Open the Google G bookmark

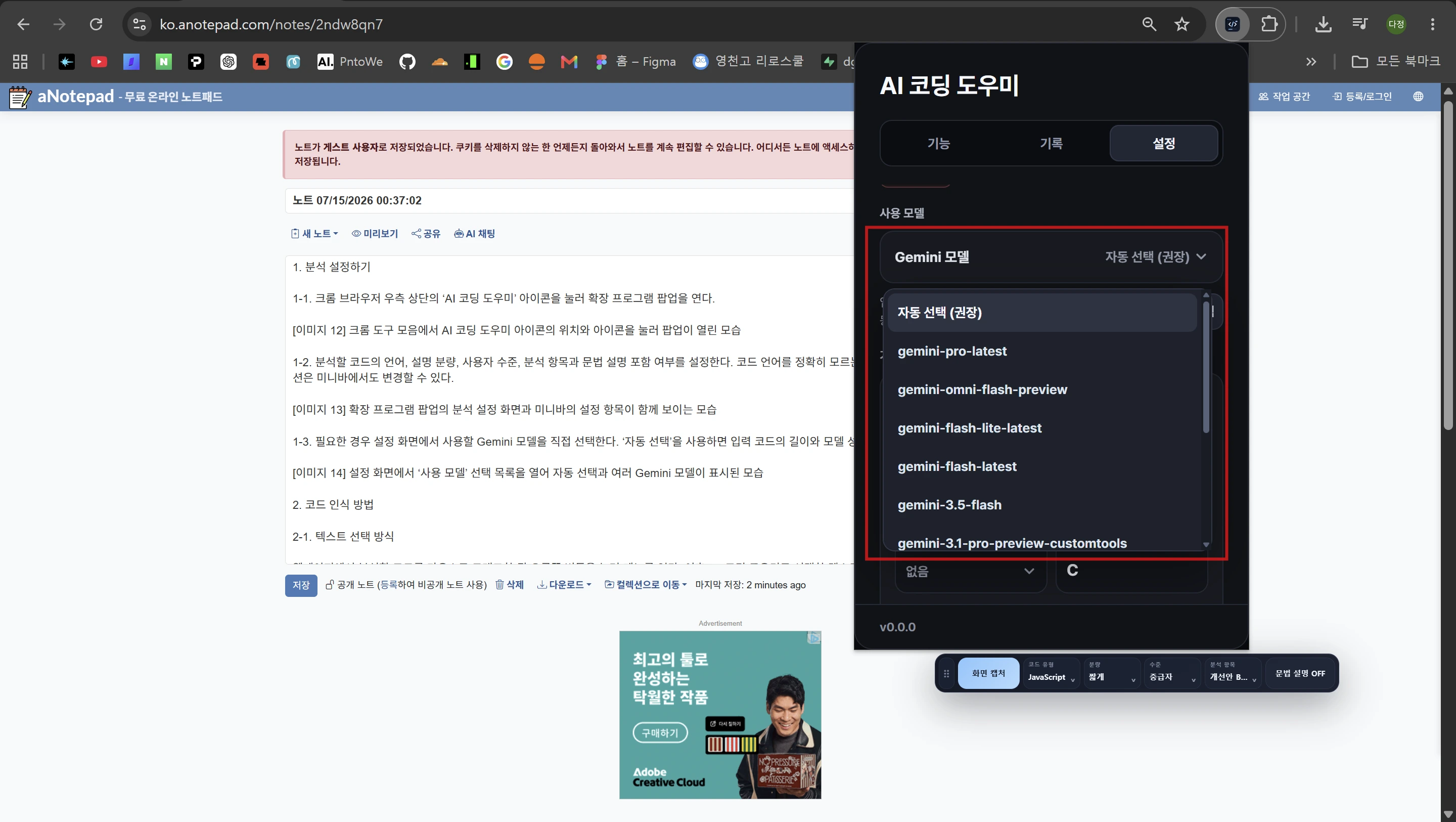tap(504, 62)
